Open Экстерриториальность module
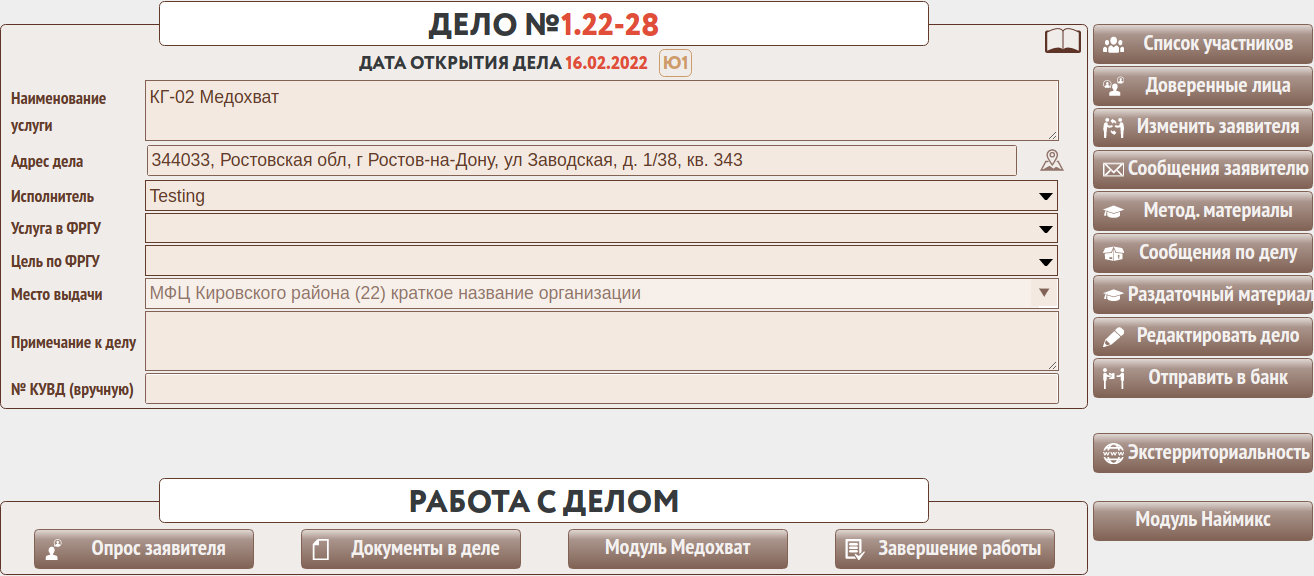1314x576 pixels. [1203, 452]
